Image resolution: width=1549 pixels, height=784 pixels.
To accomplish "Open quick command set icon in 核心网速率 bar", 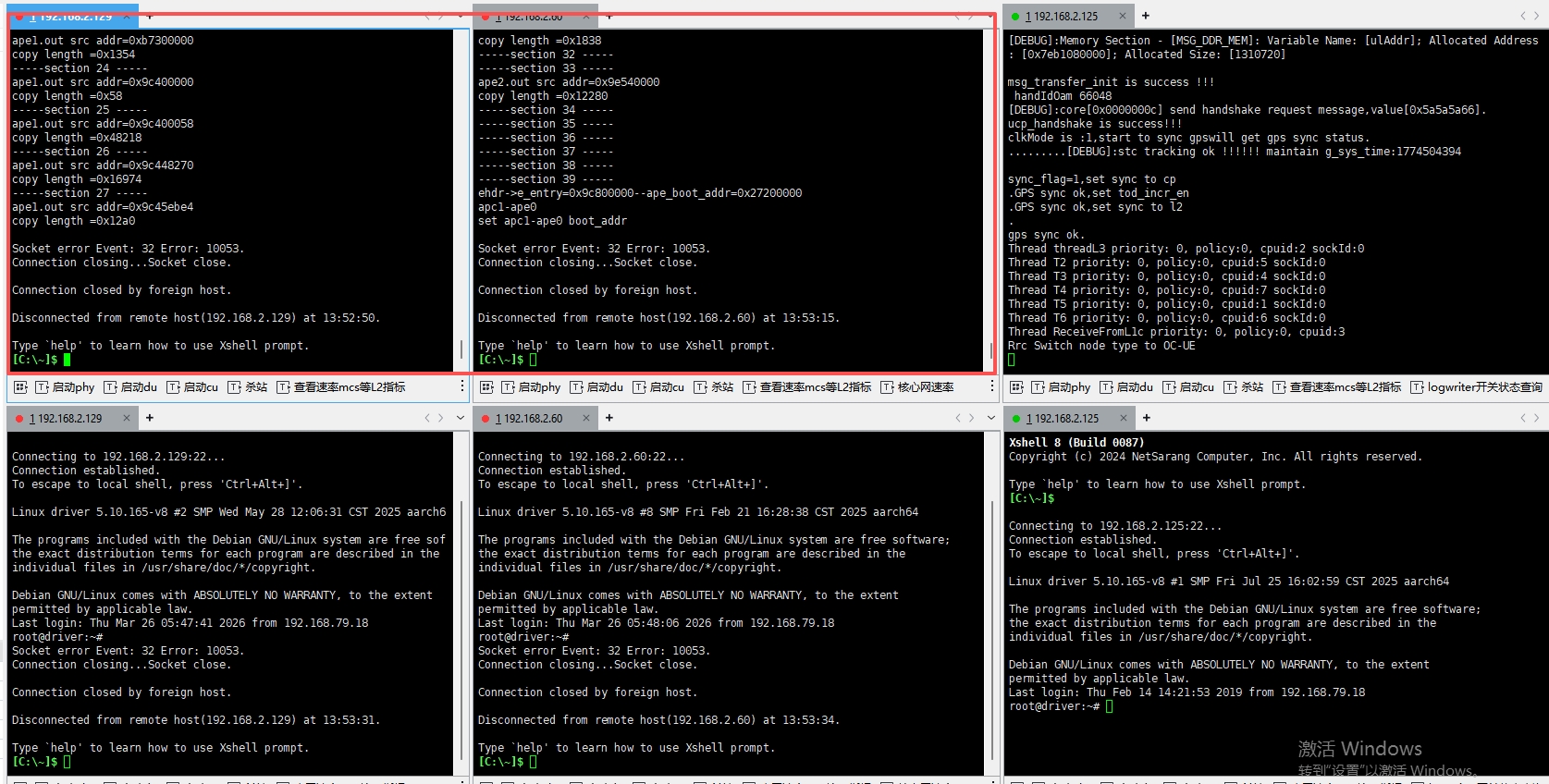I will click(486, 387).
